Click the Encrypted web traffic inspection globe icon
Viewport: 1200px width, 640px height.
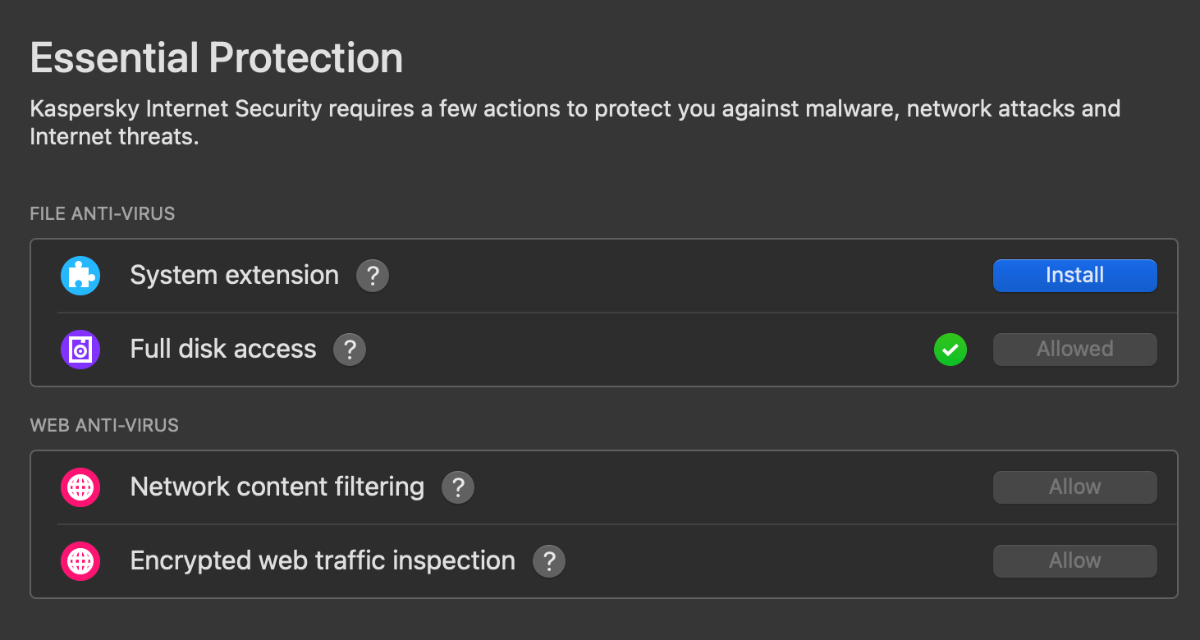click(80, 561)
